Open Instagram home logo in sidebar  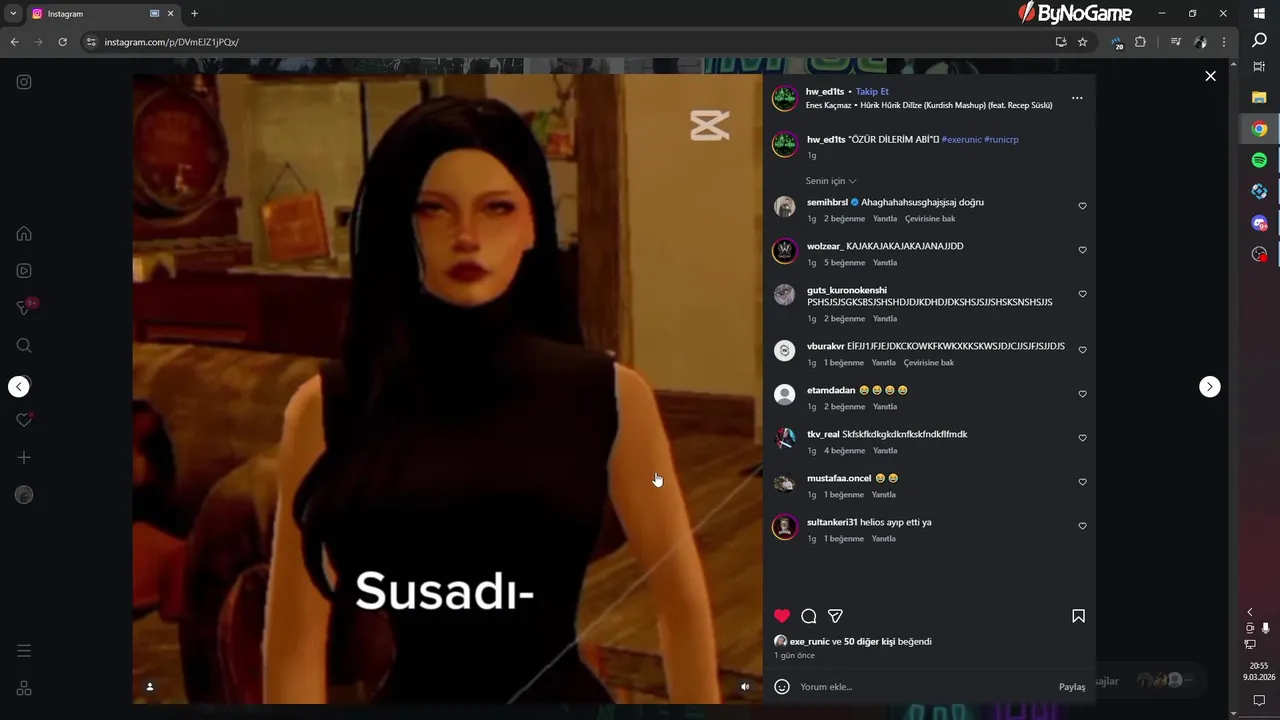coord(24,82)
